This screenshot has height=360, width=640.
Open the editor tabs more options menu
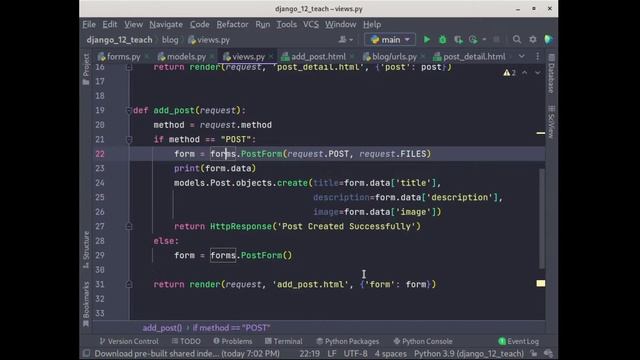[x=538, y=56]
